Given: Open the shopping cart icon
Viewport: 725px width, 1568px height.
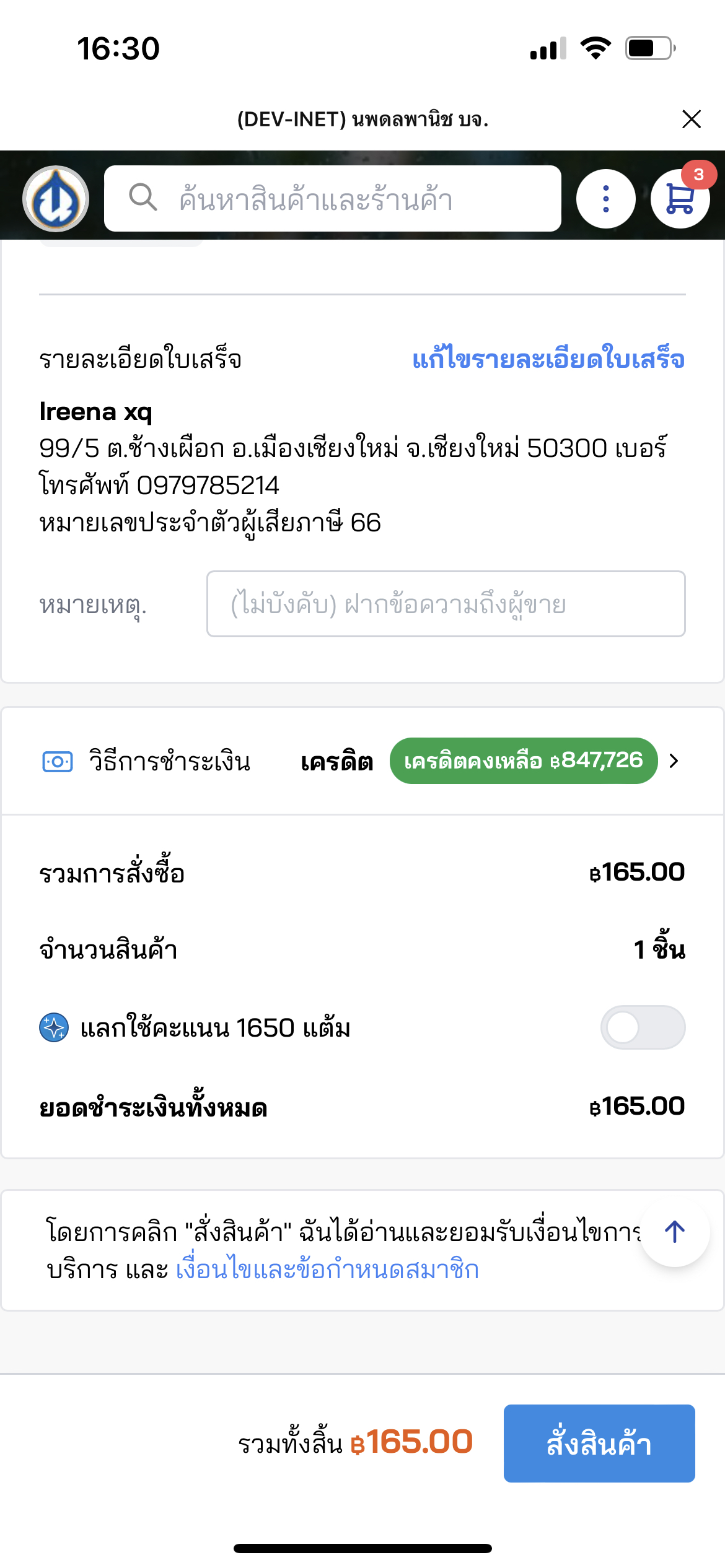Looking at the screenshot, I should tap(679, 200).
